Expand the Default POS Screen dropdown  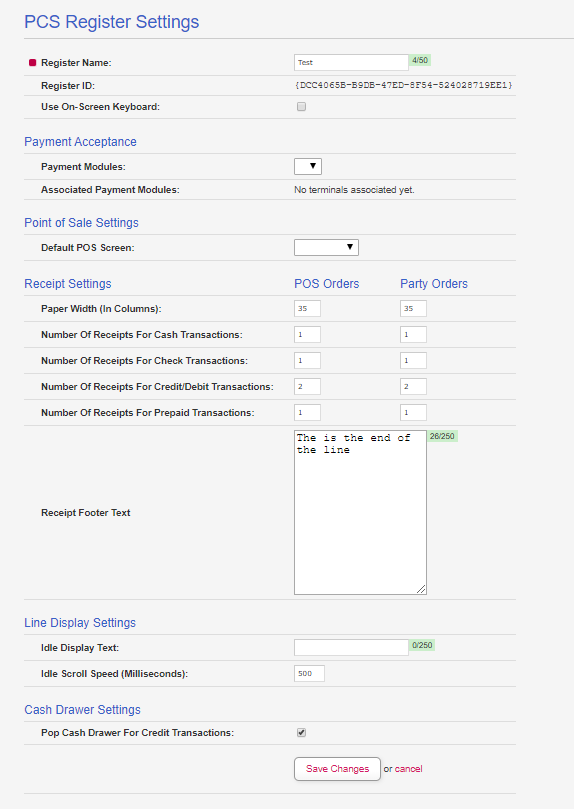pos(326,248)
